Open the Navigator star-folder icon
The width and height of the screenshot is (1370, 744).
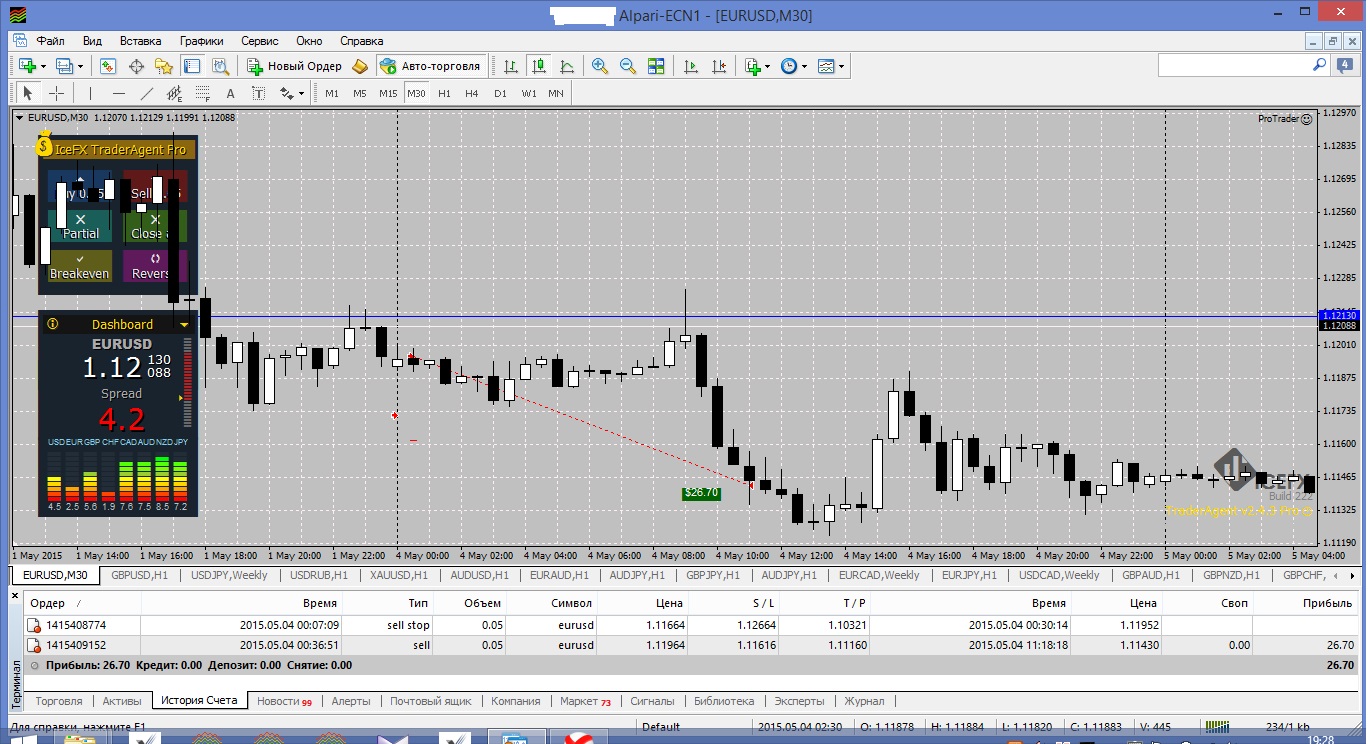click(x=164, y=66)
